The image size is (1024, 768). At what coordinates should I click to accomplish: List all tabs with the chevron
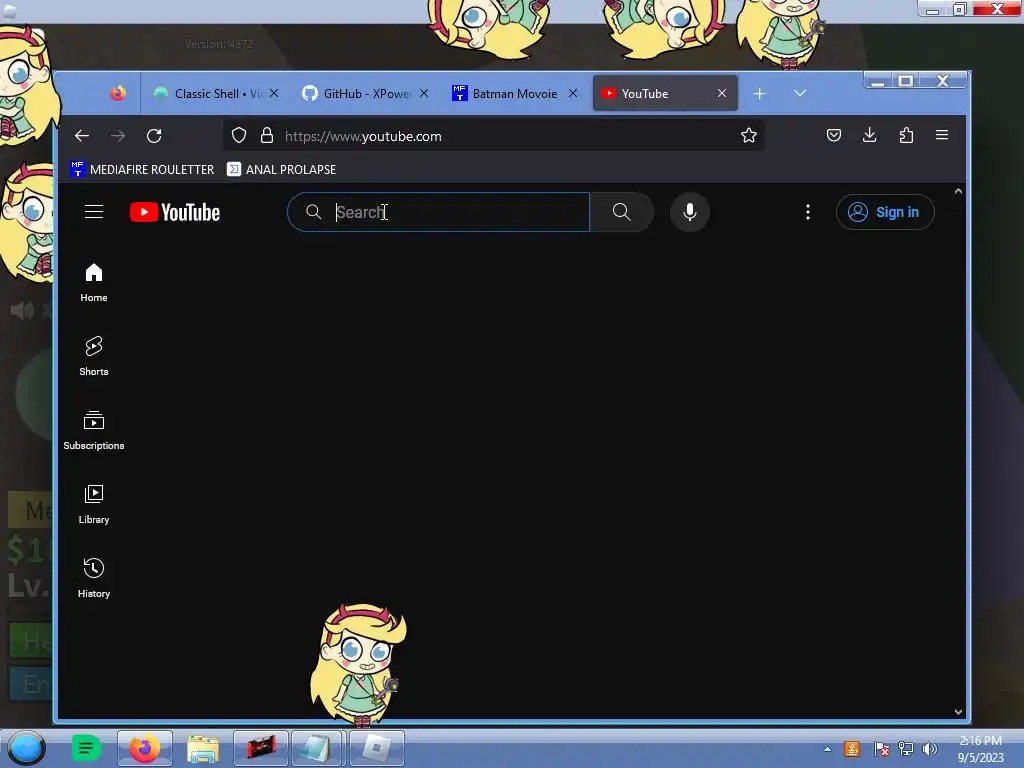click(x=799, y=93)
